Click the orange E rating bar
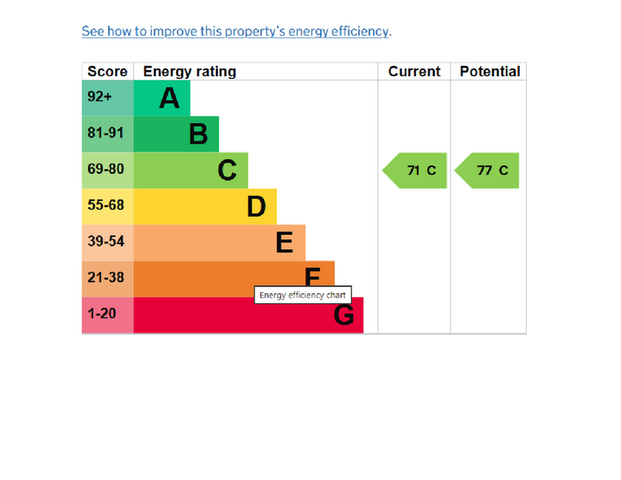The height and width of the screenshot is (480, 621). click(x=219, y=242)
